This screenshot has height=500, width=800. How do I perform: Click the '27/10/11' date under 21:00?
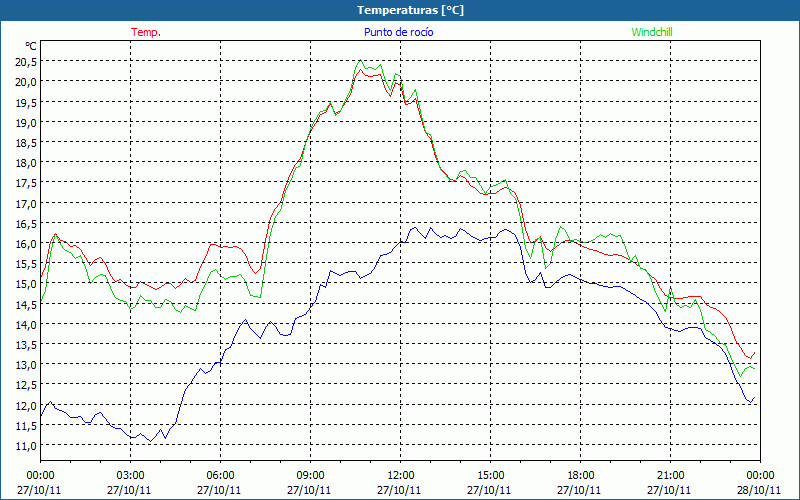coord(669,490)
